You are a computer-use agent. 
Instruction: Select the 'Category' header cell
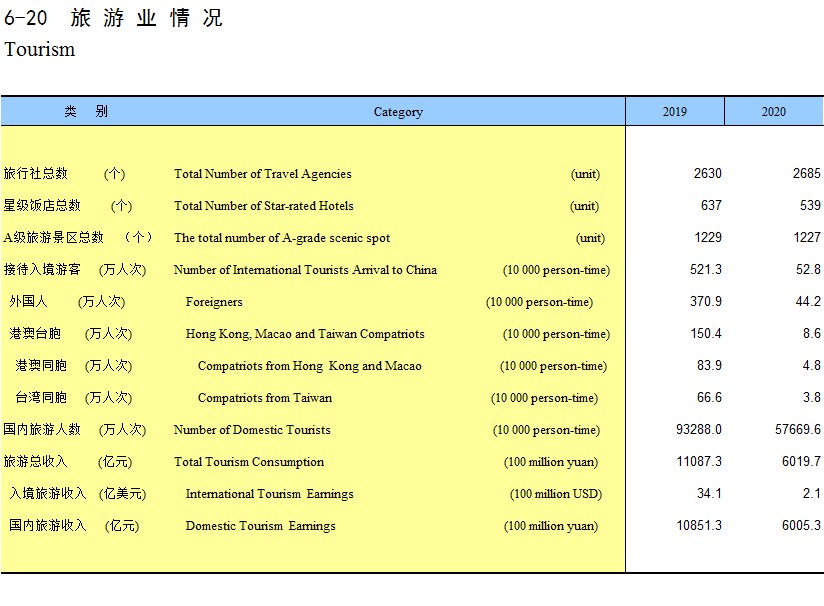click(398, 112)
